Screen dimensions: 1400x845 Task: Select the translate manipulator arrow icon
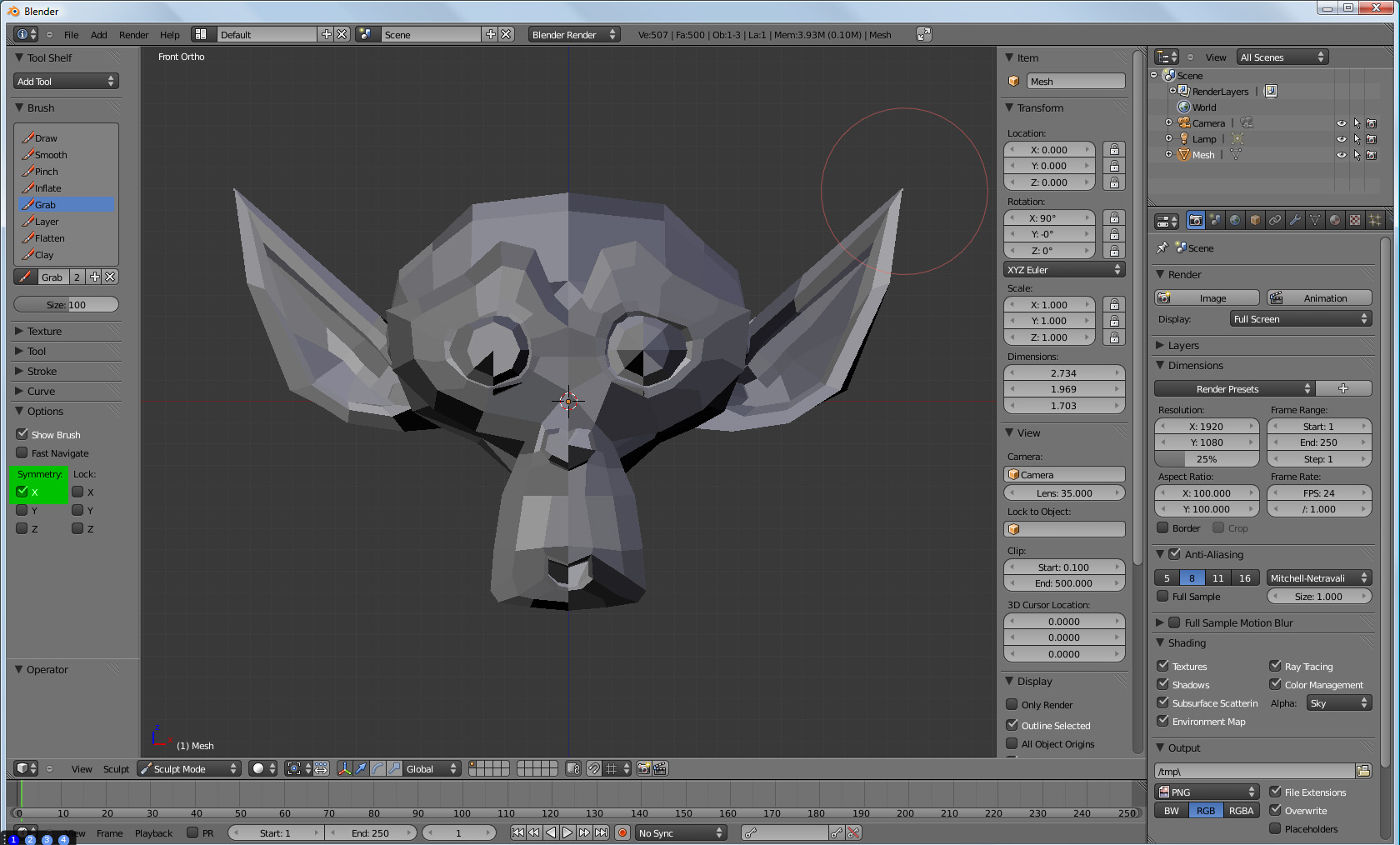click(361, 768)
